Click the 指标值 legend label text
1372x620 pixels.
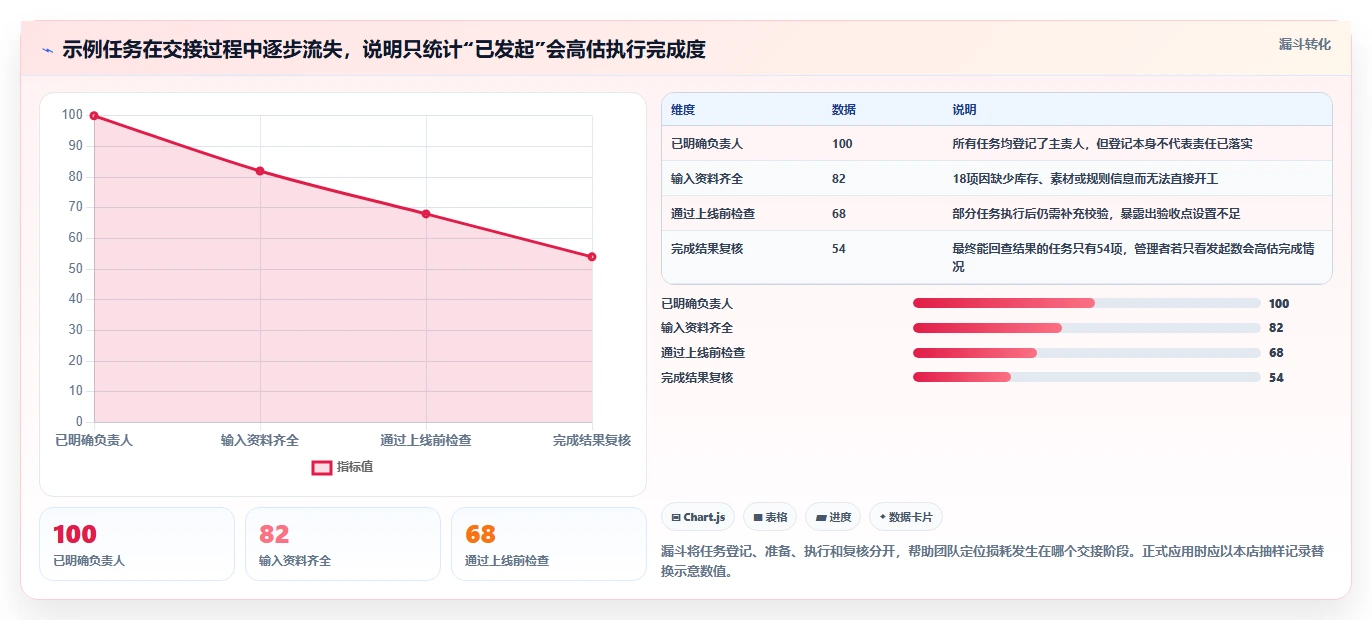(x=355, y=467)
